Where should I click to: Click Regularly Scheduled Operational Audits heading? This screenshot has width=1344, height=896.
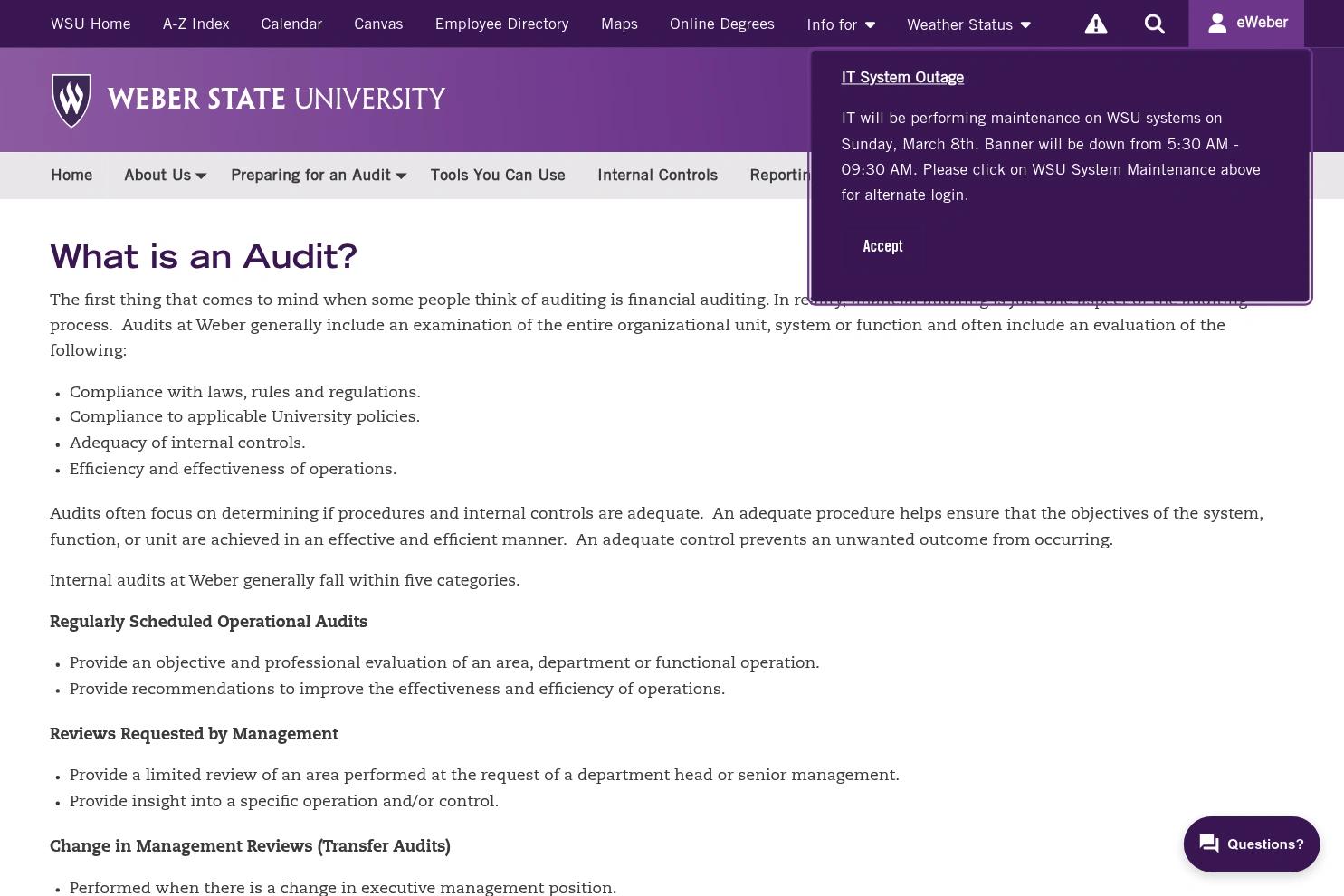208,622
